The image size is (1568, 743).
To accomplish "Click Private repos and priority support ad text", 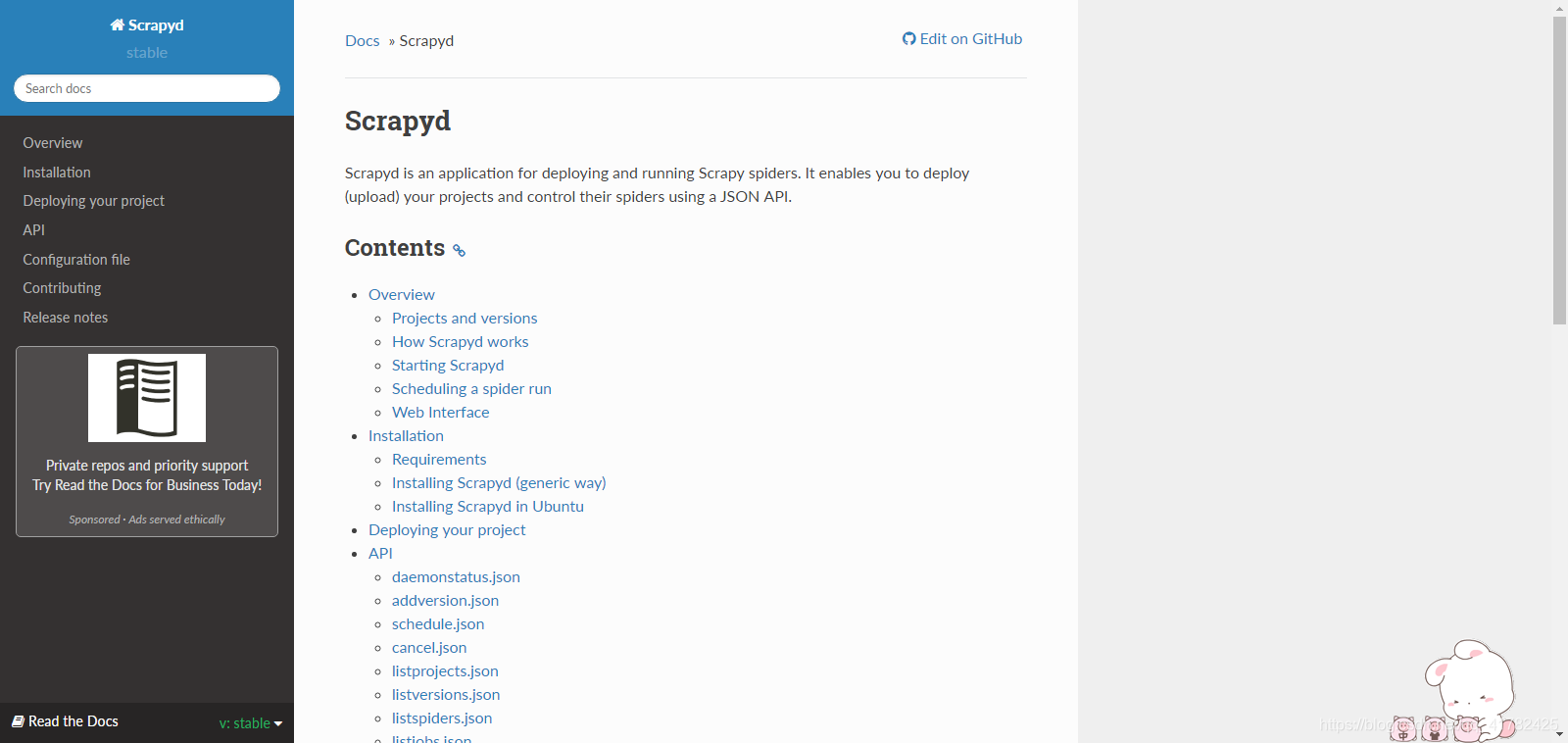I will click(x=147, y=466).
